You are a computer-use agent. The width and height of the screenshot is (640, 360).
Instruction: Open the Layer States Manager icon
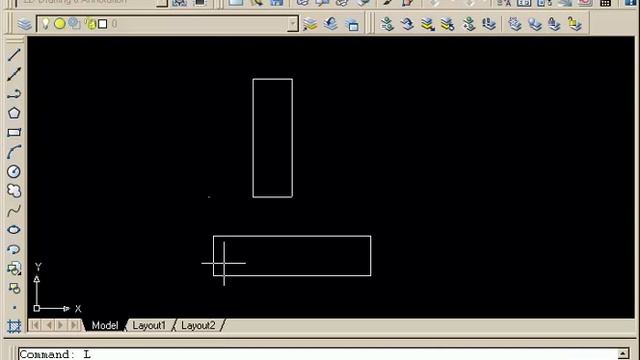click(x=352, y=24)
